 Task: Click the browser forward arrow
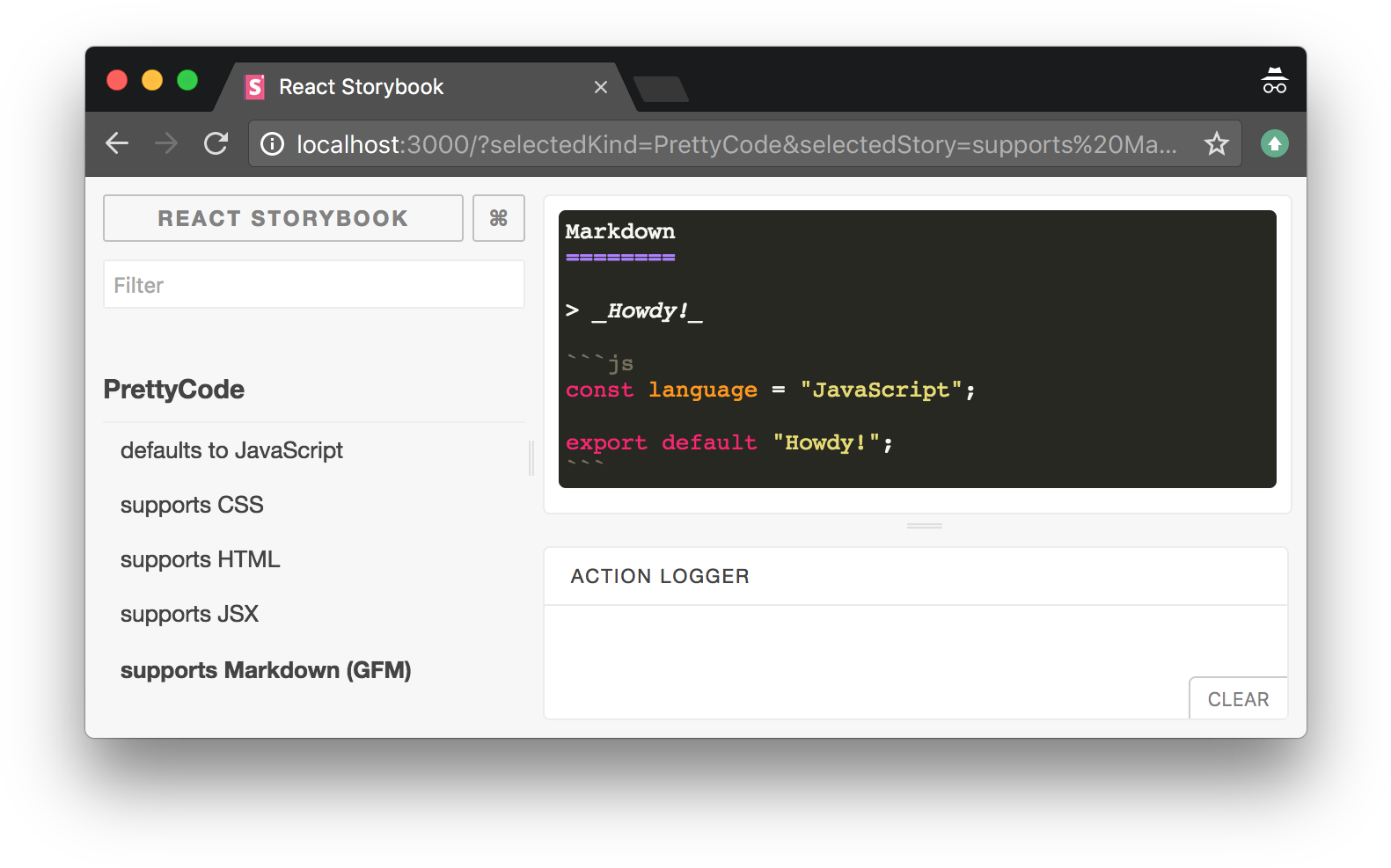click(x=166, y=143)
